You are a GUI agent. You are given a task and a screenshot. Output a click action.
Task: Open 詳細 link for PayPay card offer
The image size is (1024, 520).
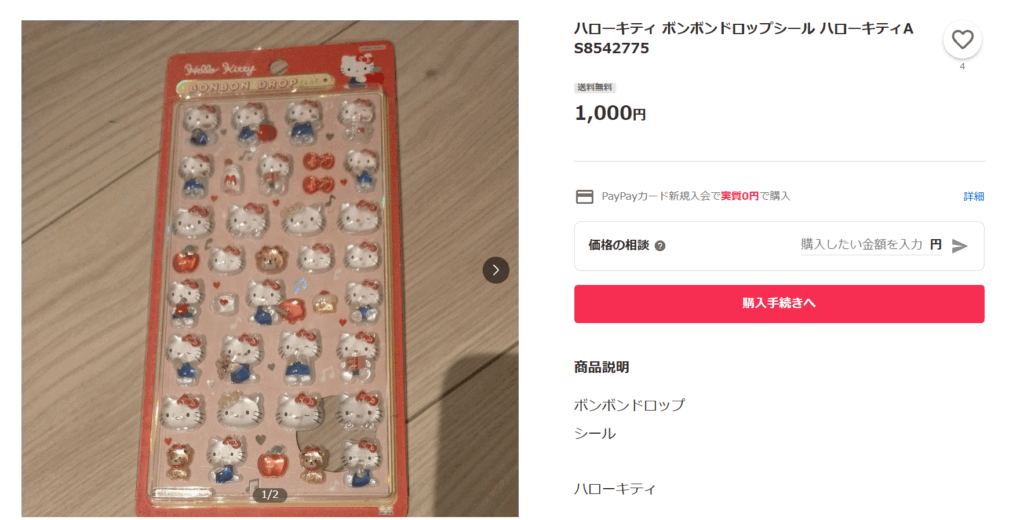(974, 197)
